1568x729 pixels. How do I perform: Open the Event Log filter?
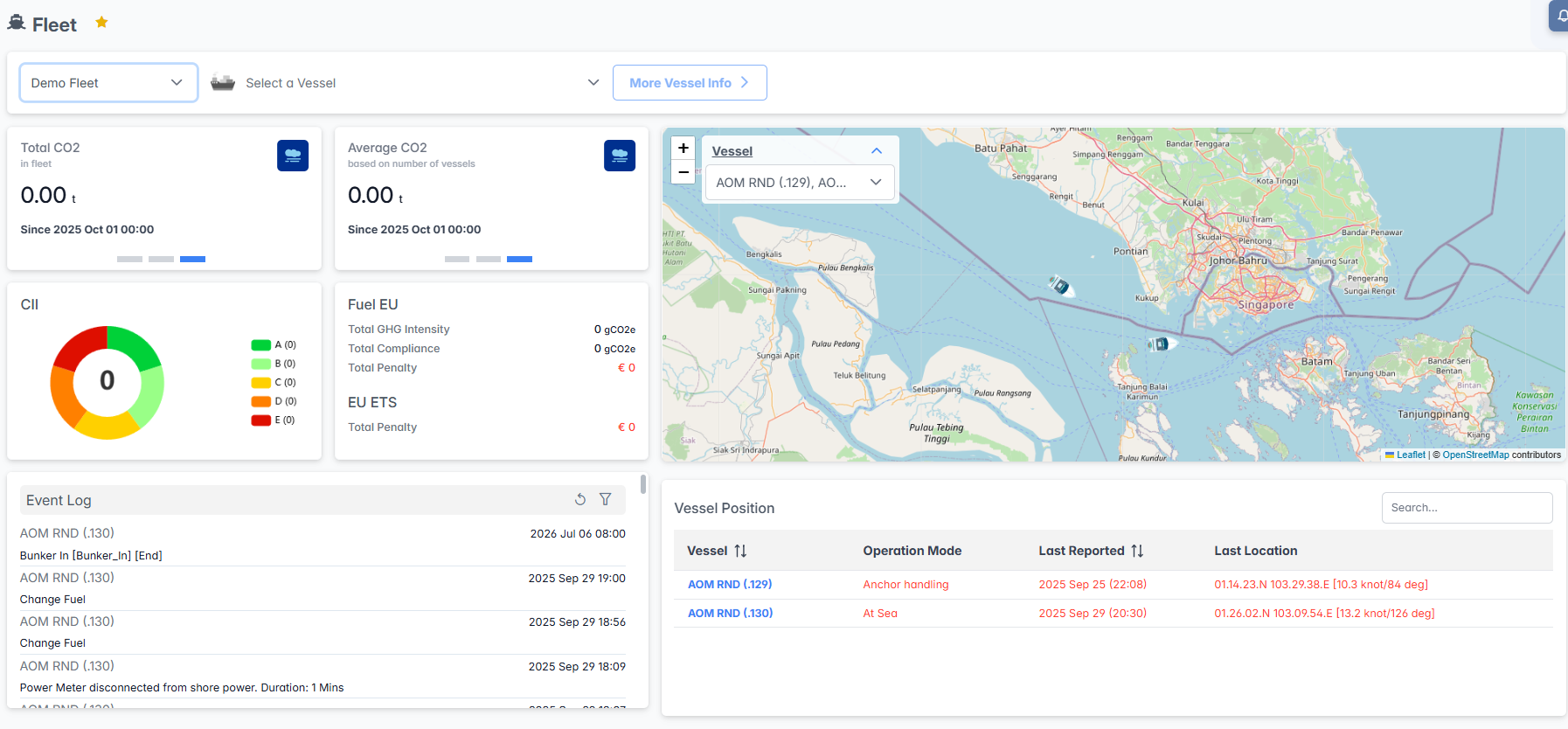pos(605,499)
